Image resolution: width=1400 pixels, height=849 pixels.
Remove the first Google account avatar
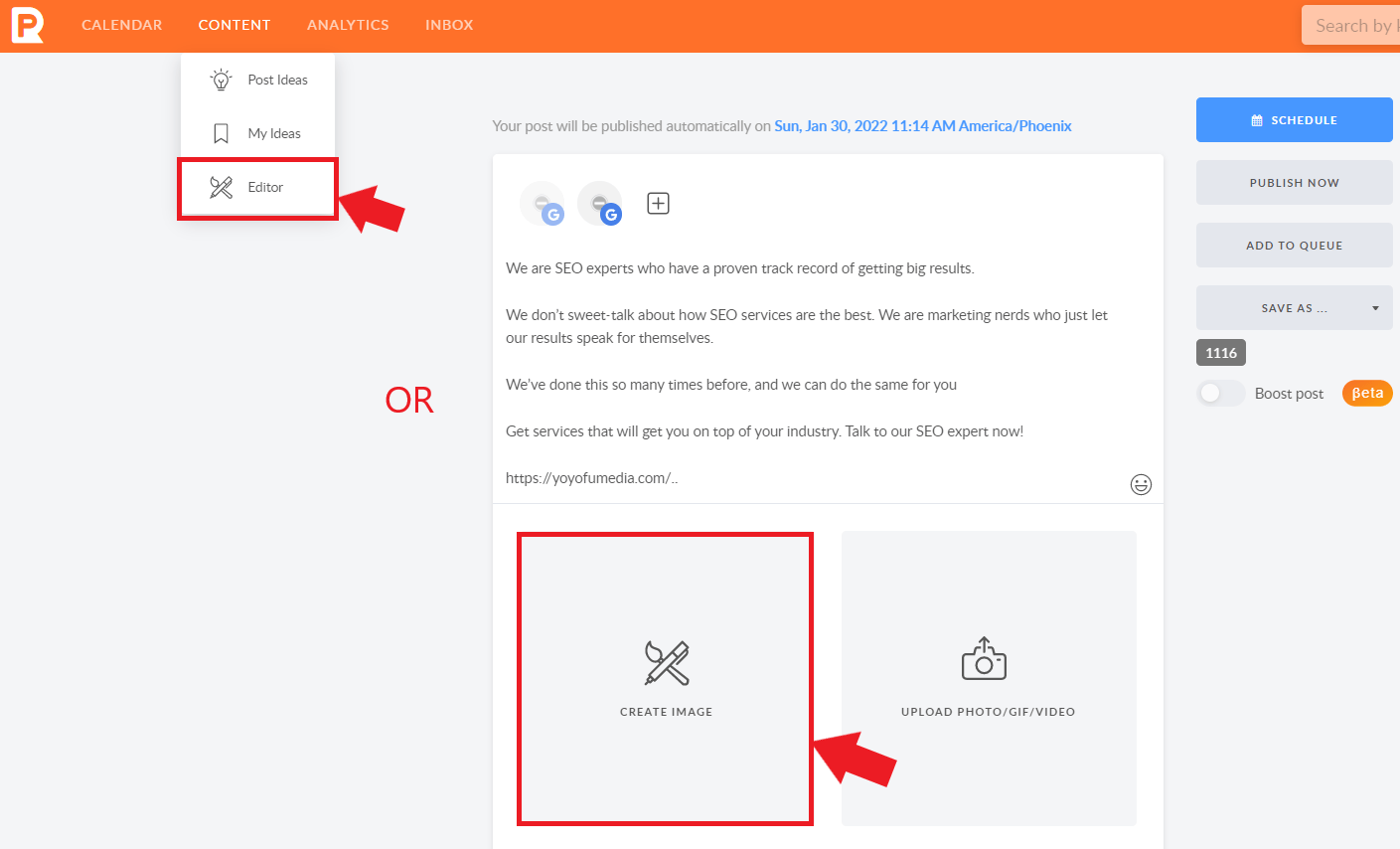(x=543, y=203)
